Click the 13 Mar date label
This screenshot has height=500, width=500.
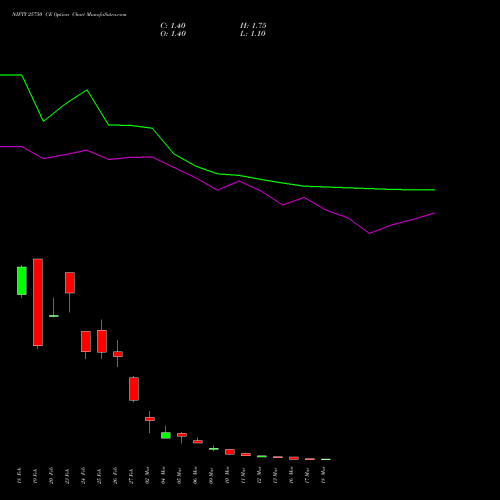[275, 476]
